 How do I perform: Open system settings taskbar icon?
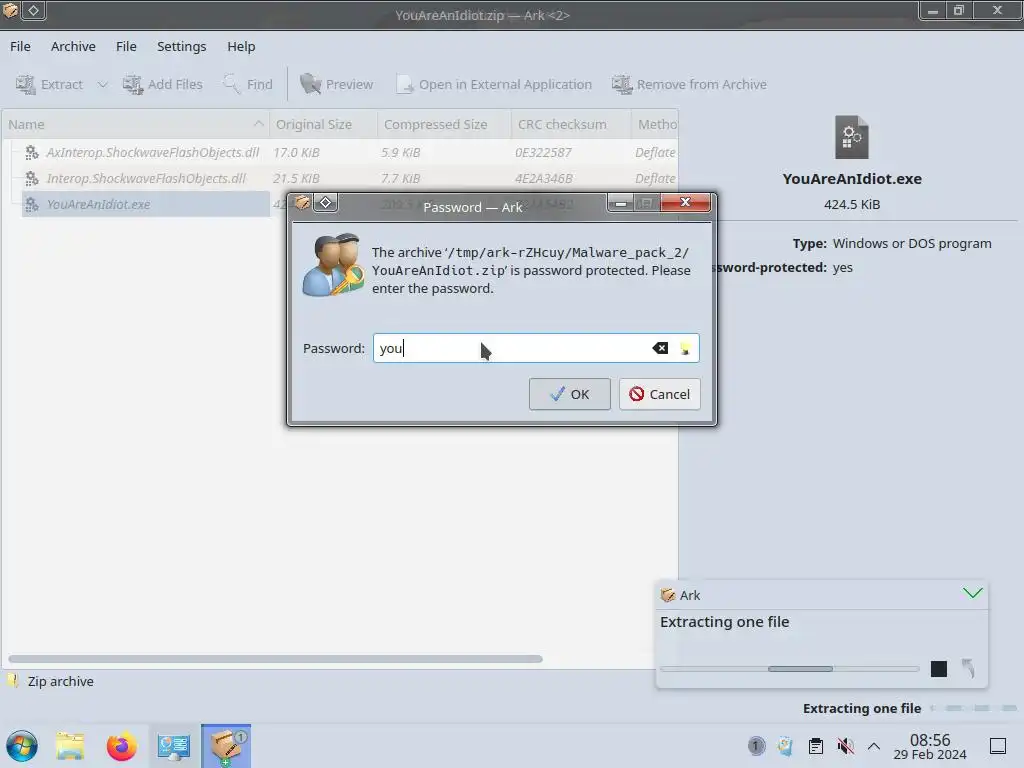coord(174,746)
